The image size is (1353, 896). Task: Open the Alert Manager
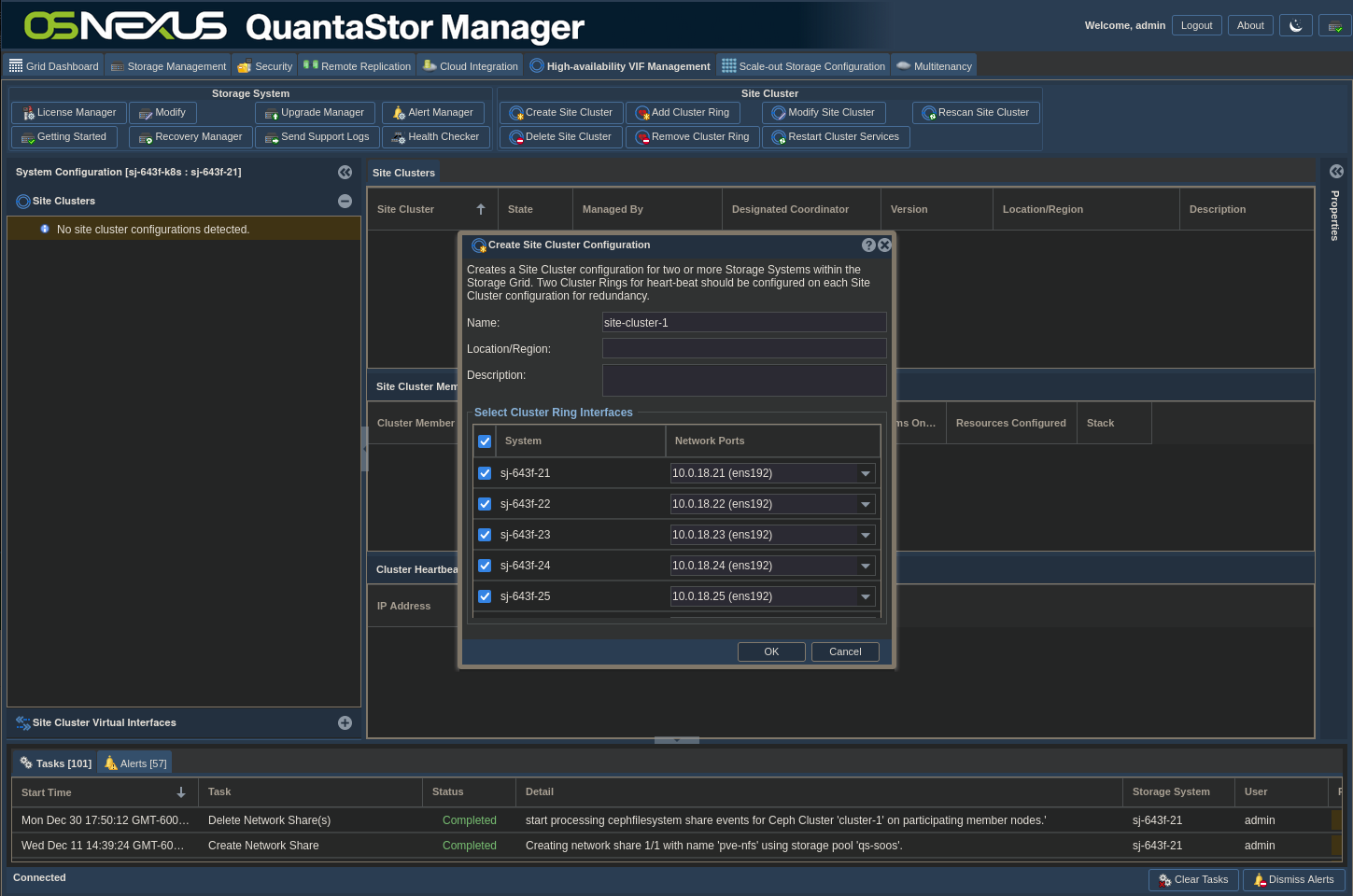pyautogui.click(x=432, y=113)
